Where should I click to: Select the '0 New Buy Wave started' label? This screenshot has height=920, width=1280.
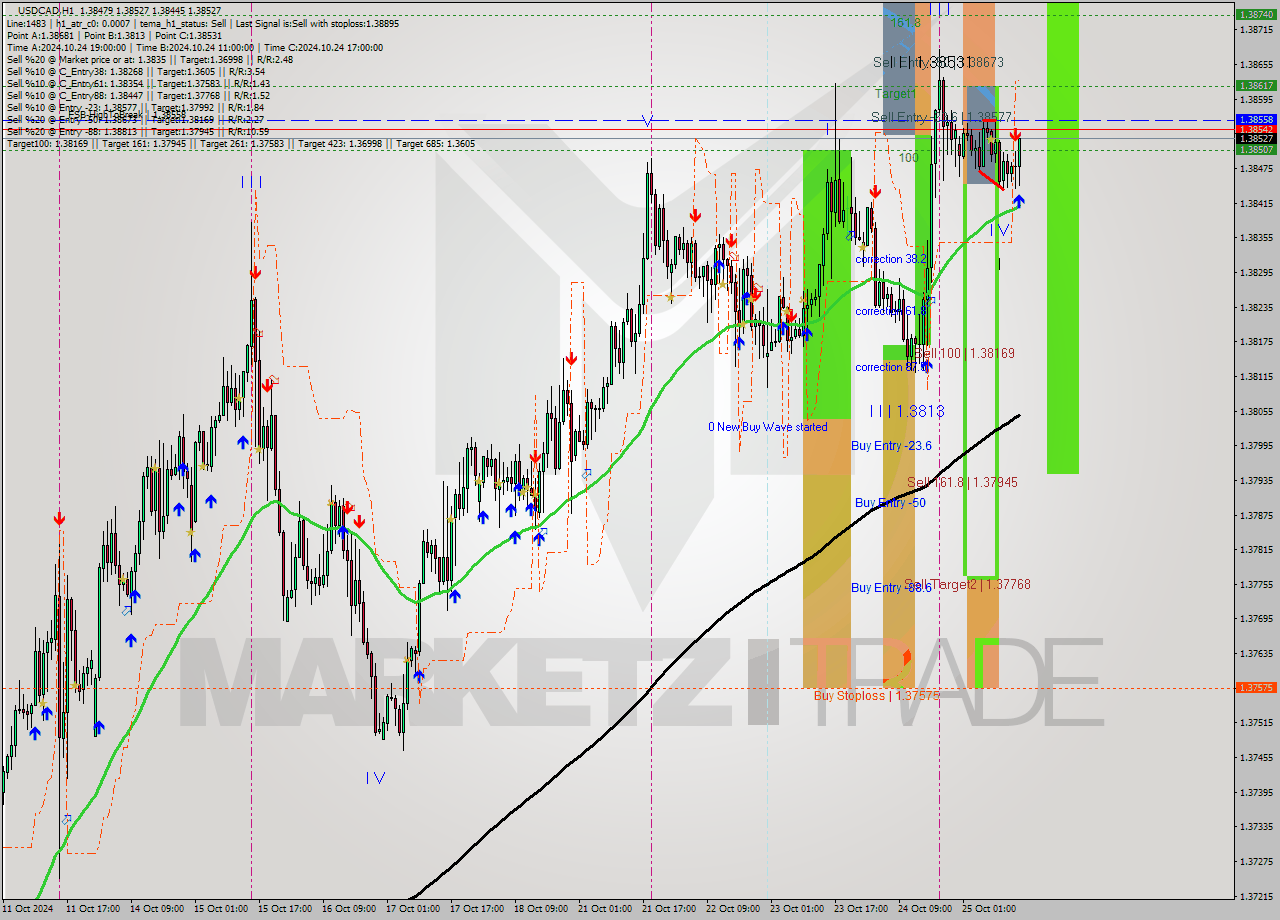[x=768, y=427]
